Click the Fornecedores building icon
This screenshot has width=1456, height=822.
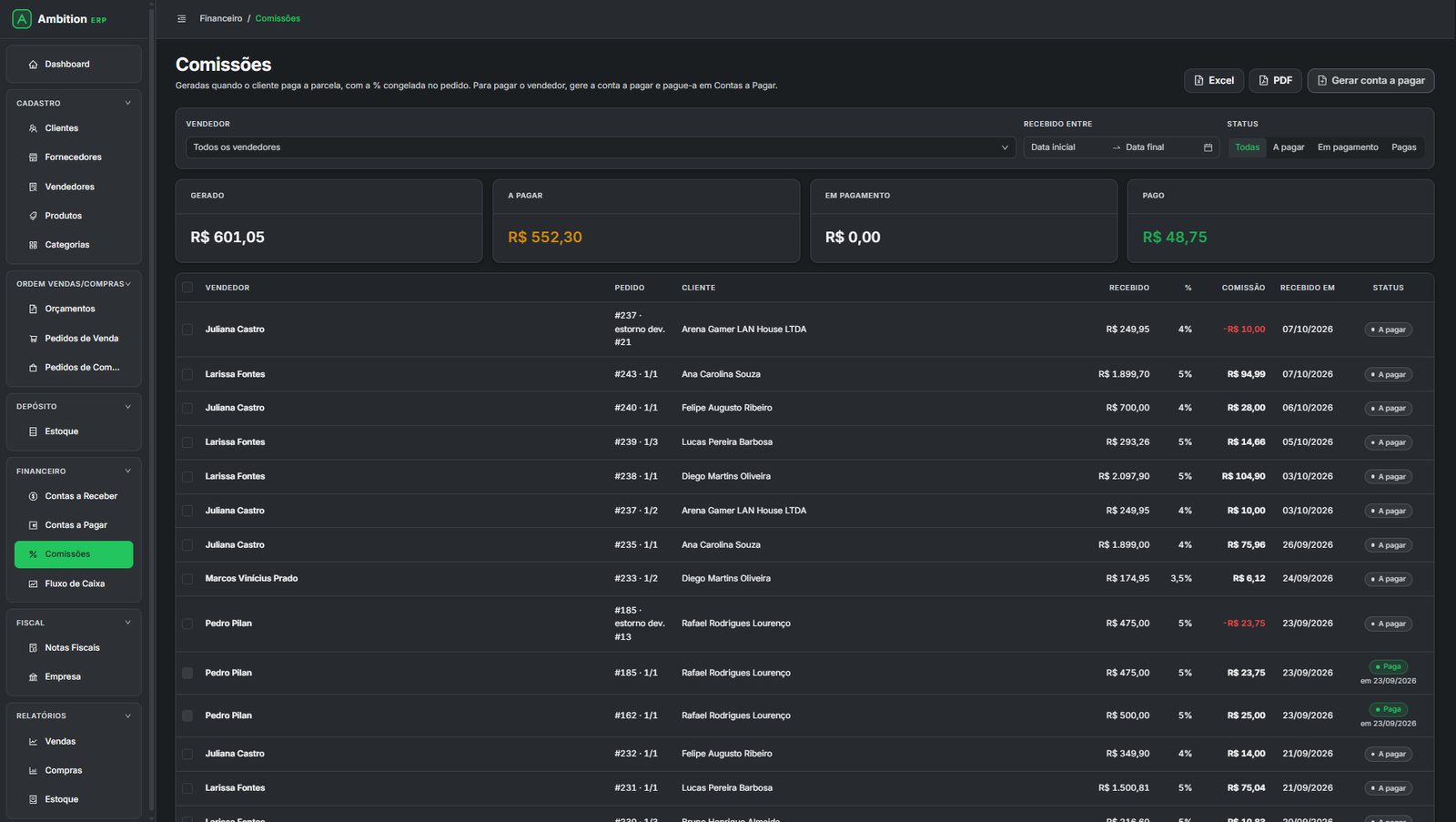click(34, 157)
